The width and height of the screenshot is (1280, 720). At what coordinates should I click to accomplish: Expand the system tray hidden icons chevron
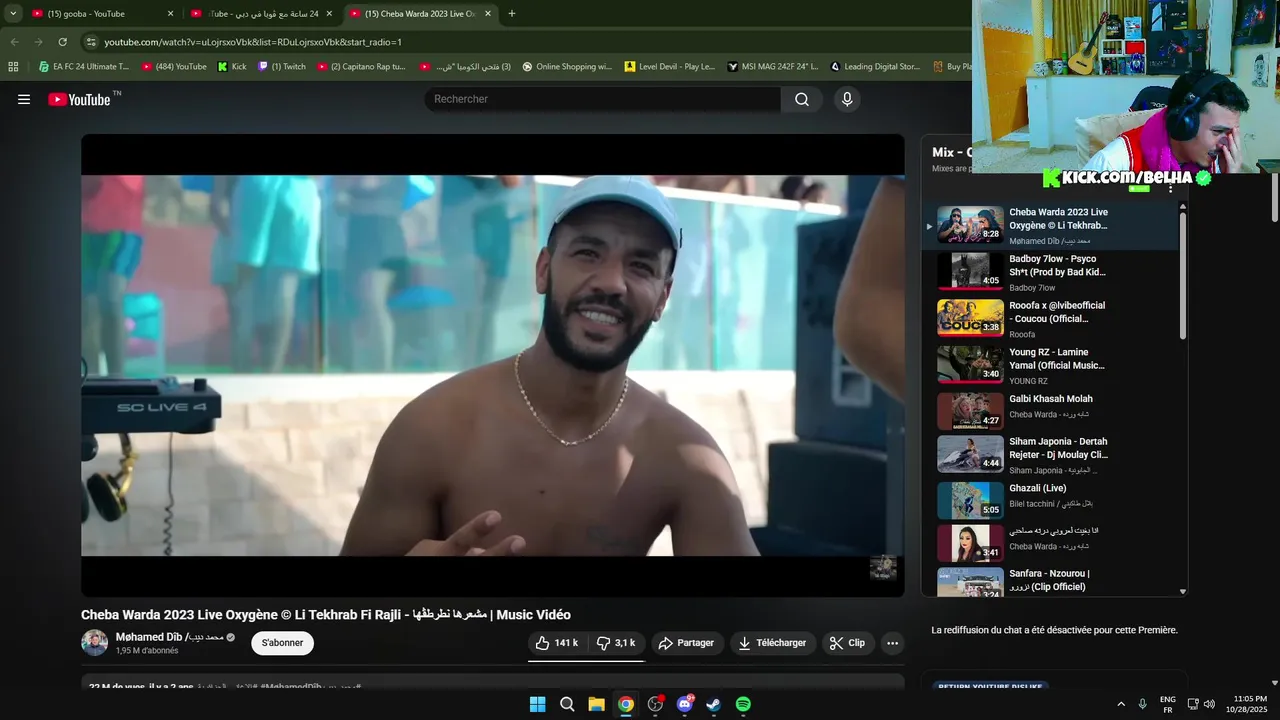[x=1121, y=704]
